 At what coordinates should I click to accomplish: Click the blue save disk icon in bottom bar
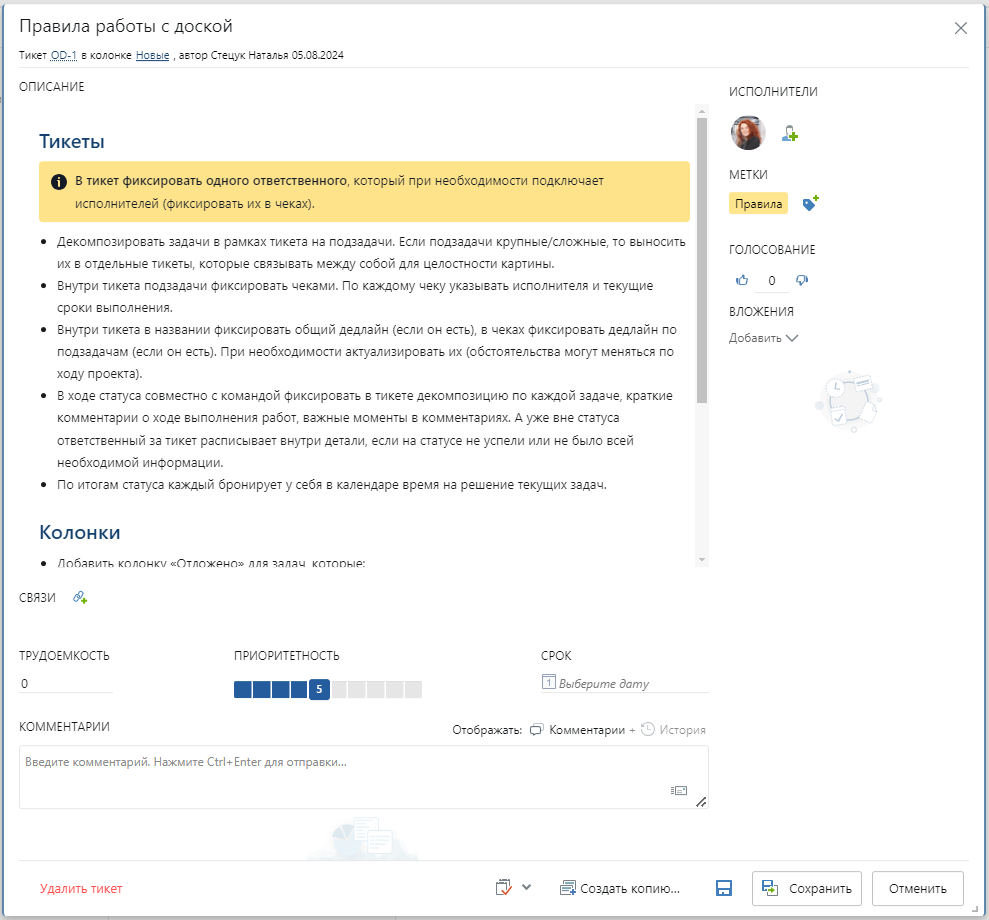pyautogui.click(x=723, y=887)
